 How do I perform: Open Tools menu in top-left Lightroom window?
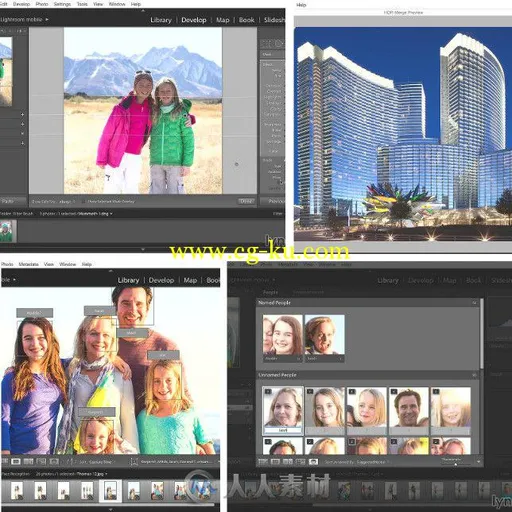point(82,4)
